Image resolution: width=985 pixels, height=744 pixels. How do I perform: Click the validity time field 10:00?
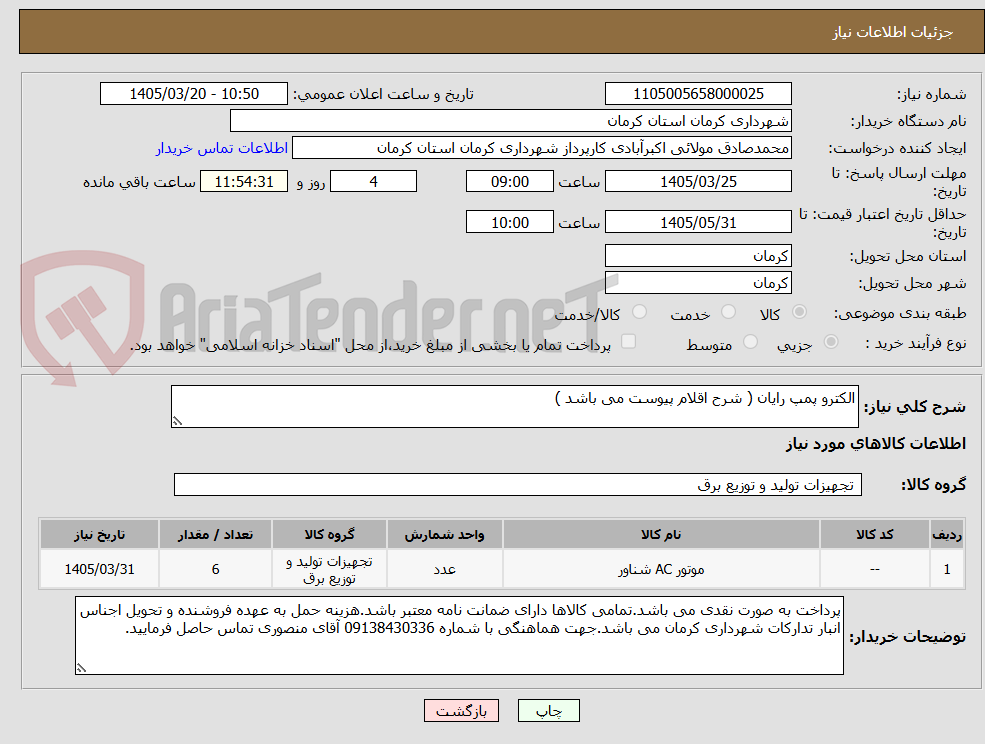click(x=509, y=222)
